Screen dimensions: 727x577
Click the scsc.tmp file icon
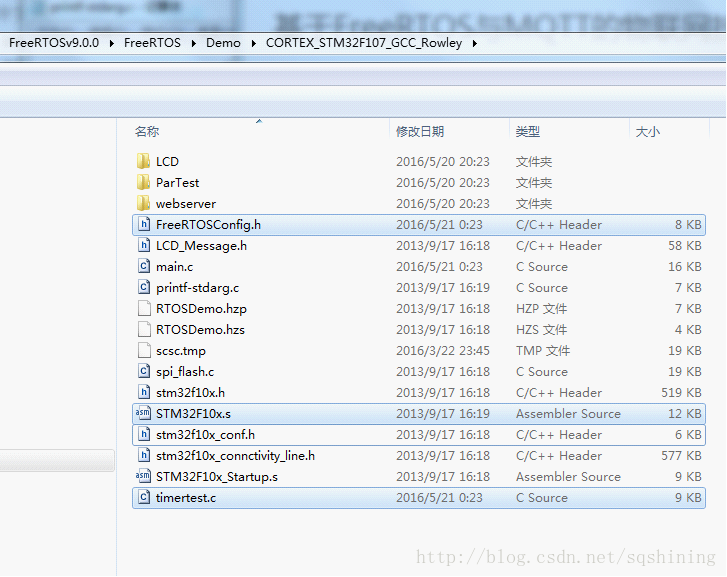(144, 350)
